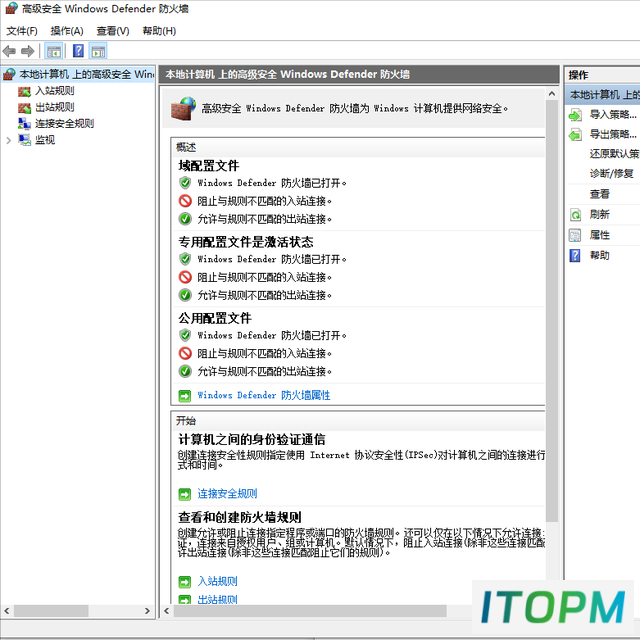Click the green shield icon under 专用配置文件是激活状态

pos(185,259)
